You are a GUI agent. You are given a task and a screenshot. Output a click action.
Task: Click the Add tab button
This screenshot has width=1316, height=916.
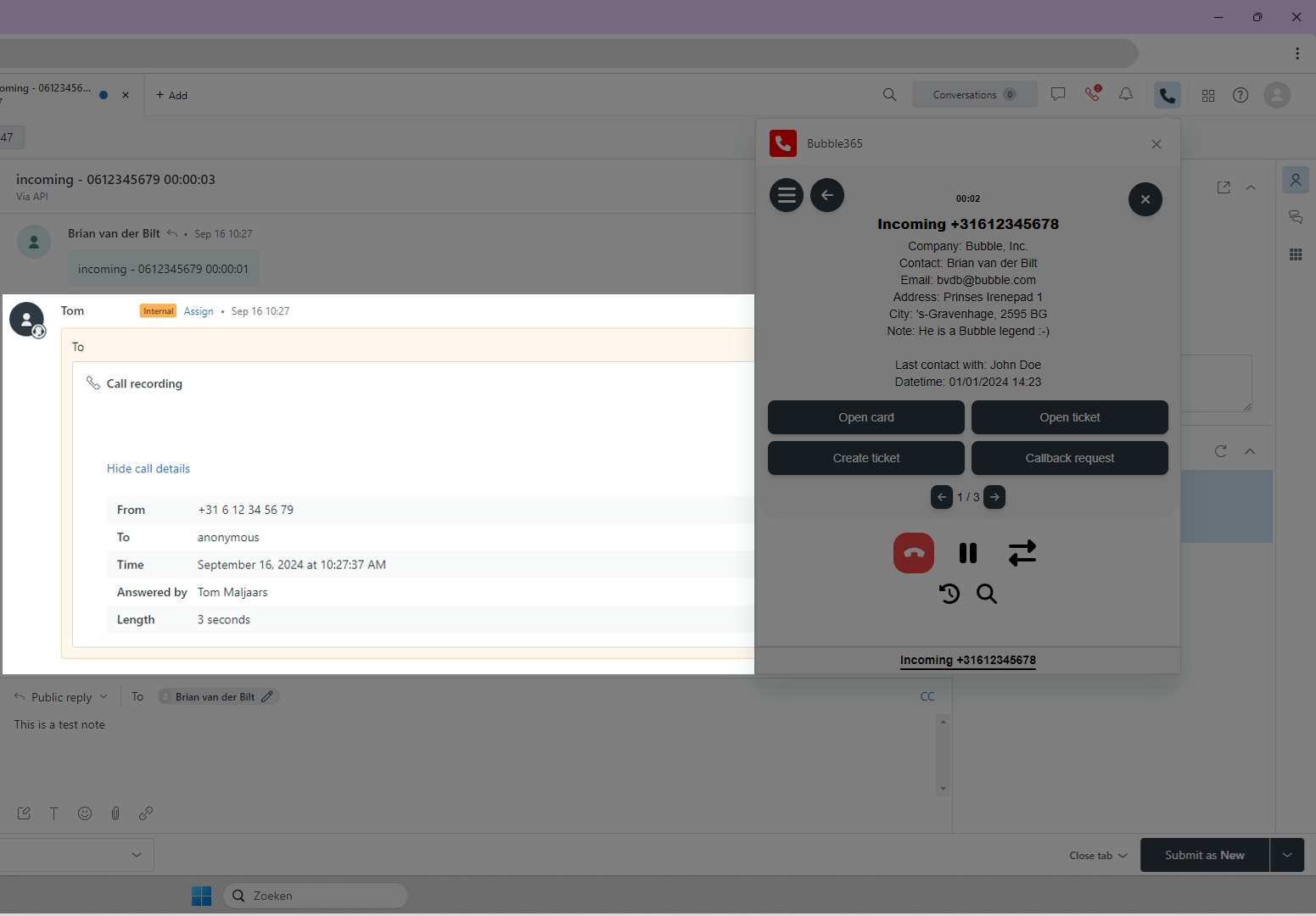(x=171, y=96)
